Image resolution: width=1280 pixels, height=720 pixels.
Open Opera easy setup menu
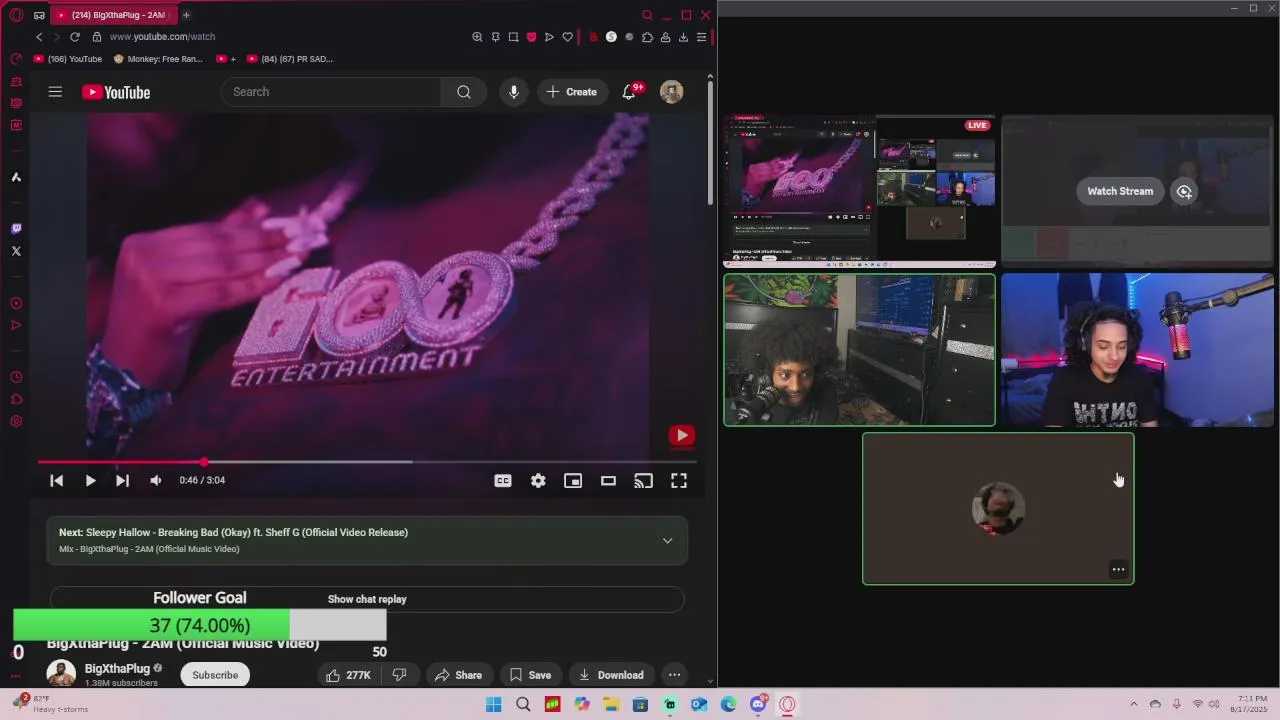tap(702, 37)
